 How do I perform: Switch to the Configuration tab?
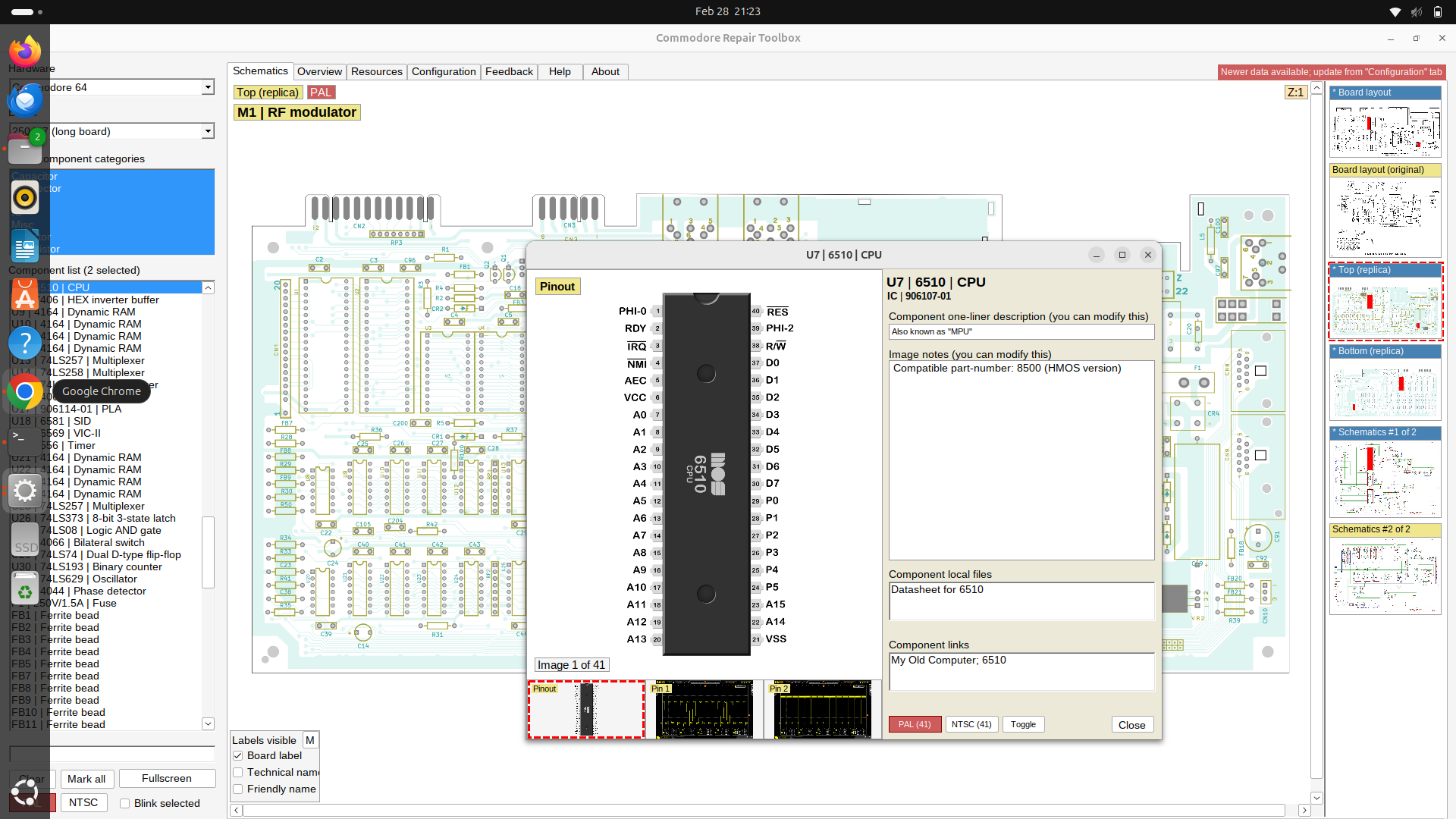[444, 71]
